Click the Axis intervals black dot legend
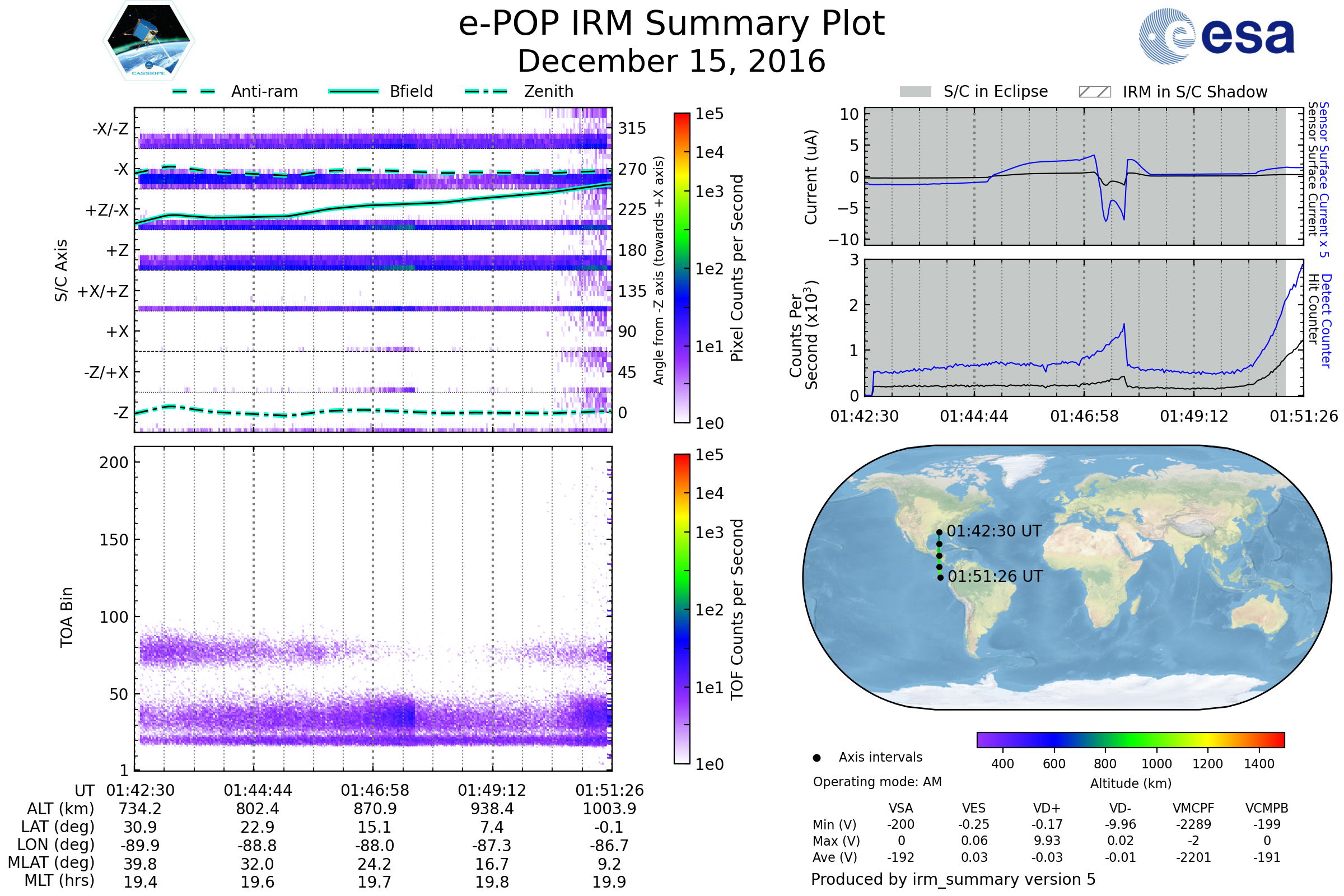This screenshot has height=896, width=1344. (x=816, y=758)
